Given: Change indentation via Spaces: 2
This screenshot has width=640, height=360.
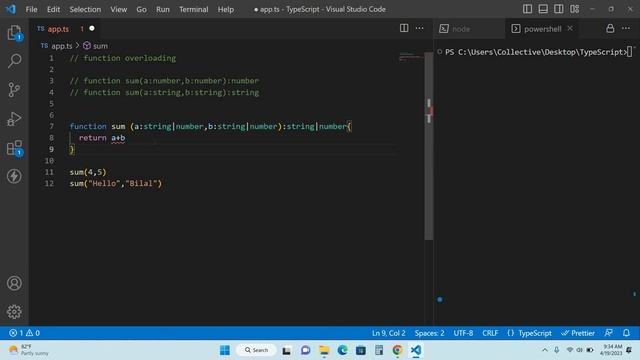Looking at the screenshot, I should point(429,333).
